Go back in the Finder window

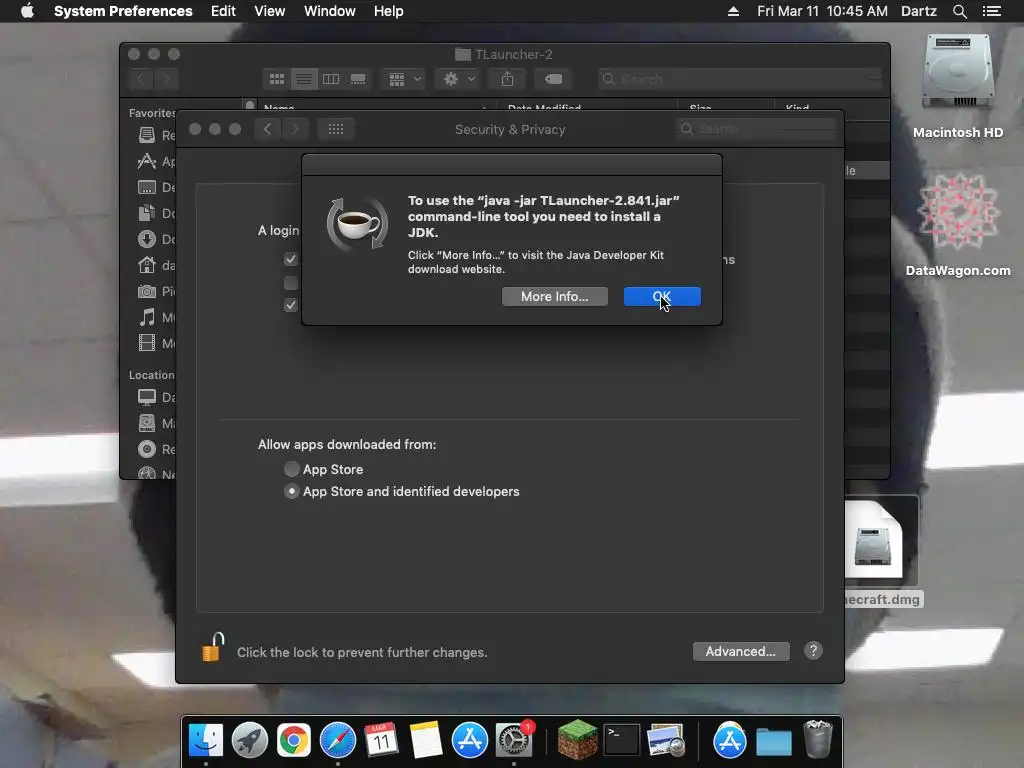click(x=141, y=79)
